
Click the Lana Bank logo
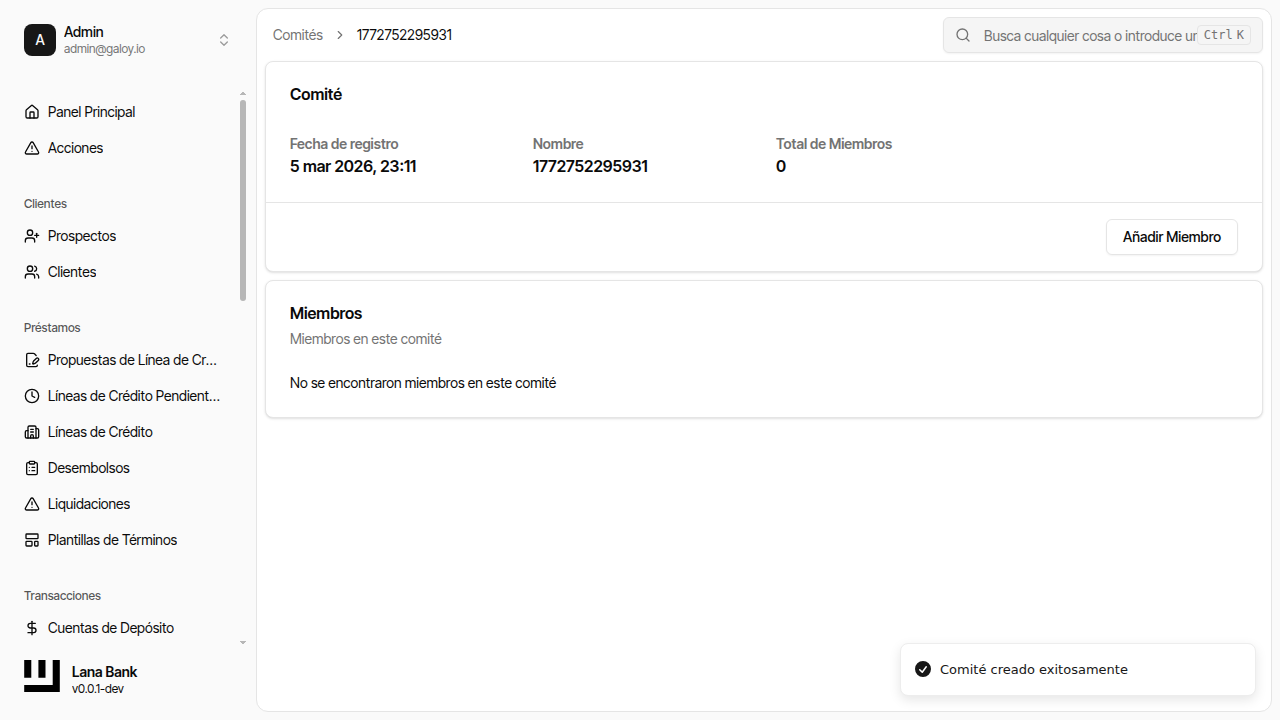(42, 676)
